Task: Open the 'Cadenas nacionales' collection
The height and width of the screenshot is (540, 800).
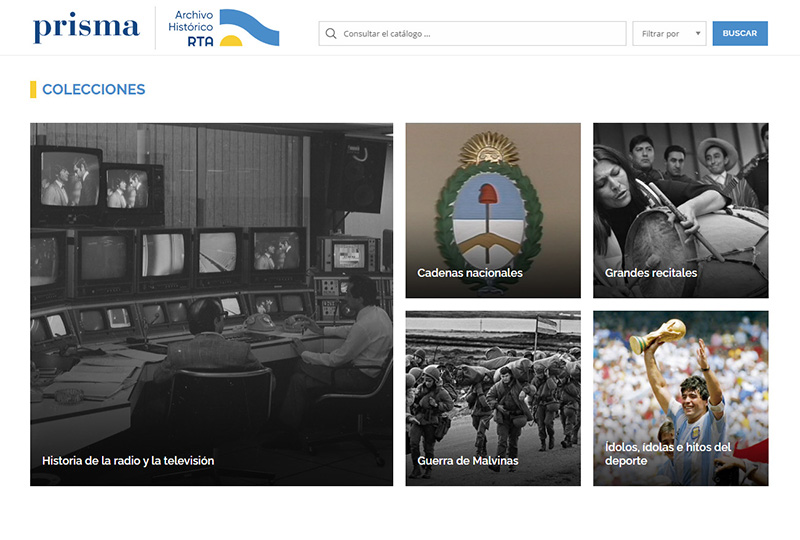Action: [x=493, y=210]
